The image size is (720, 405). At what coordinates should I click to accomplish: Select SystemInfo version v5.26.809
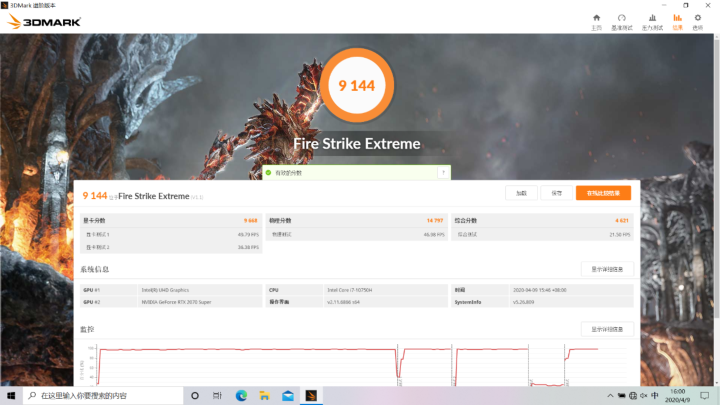(523, 302)
